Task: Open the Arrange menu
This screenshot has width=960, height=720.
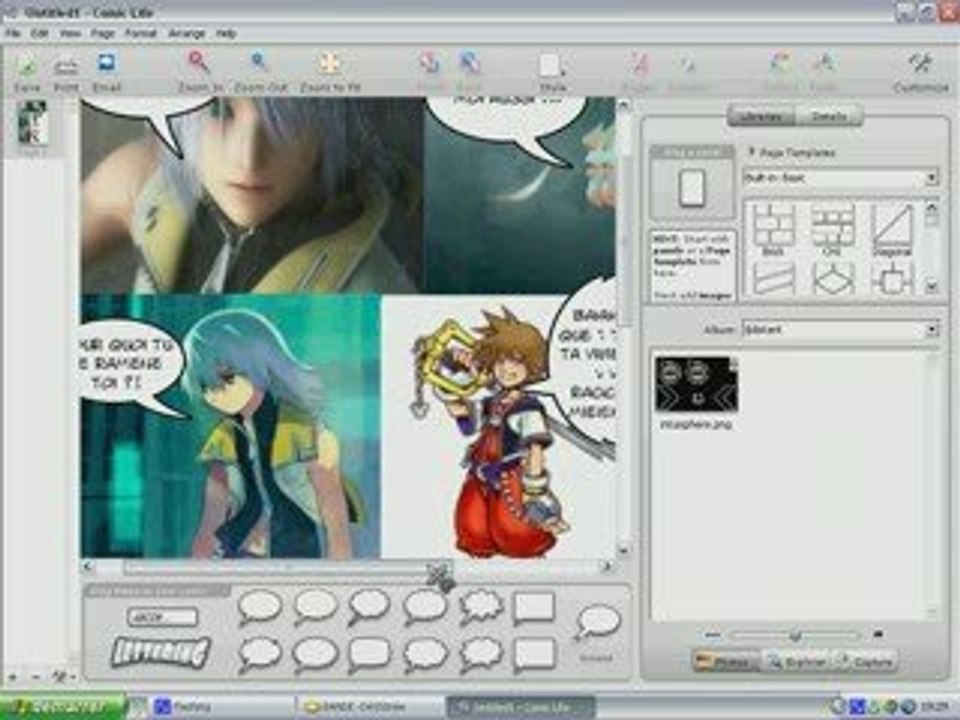Action: pos(187,33)
